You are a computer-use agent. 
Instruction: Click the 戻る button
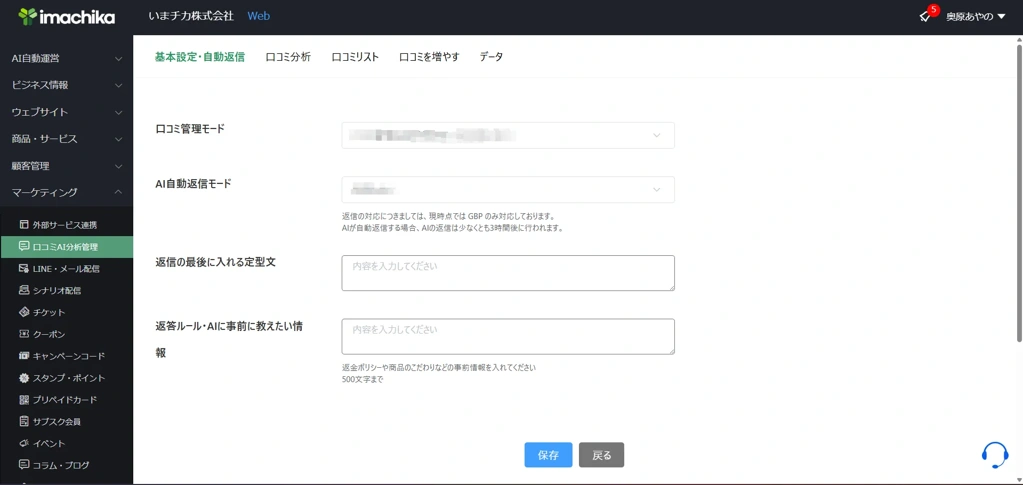pyautogui.click(x=602, y=455)
